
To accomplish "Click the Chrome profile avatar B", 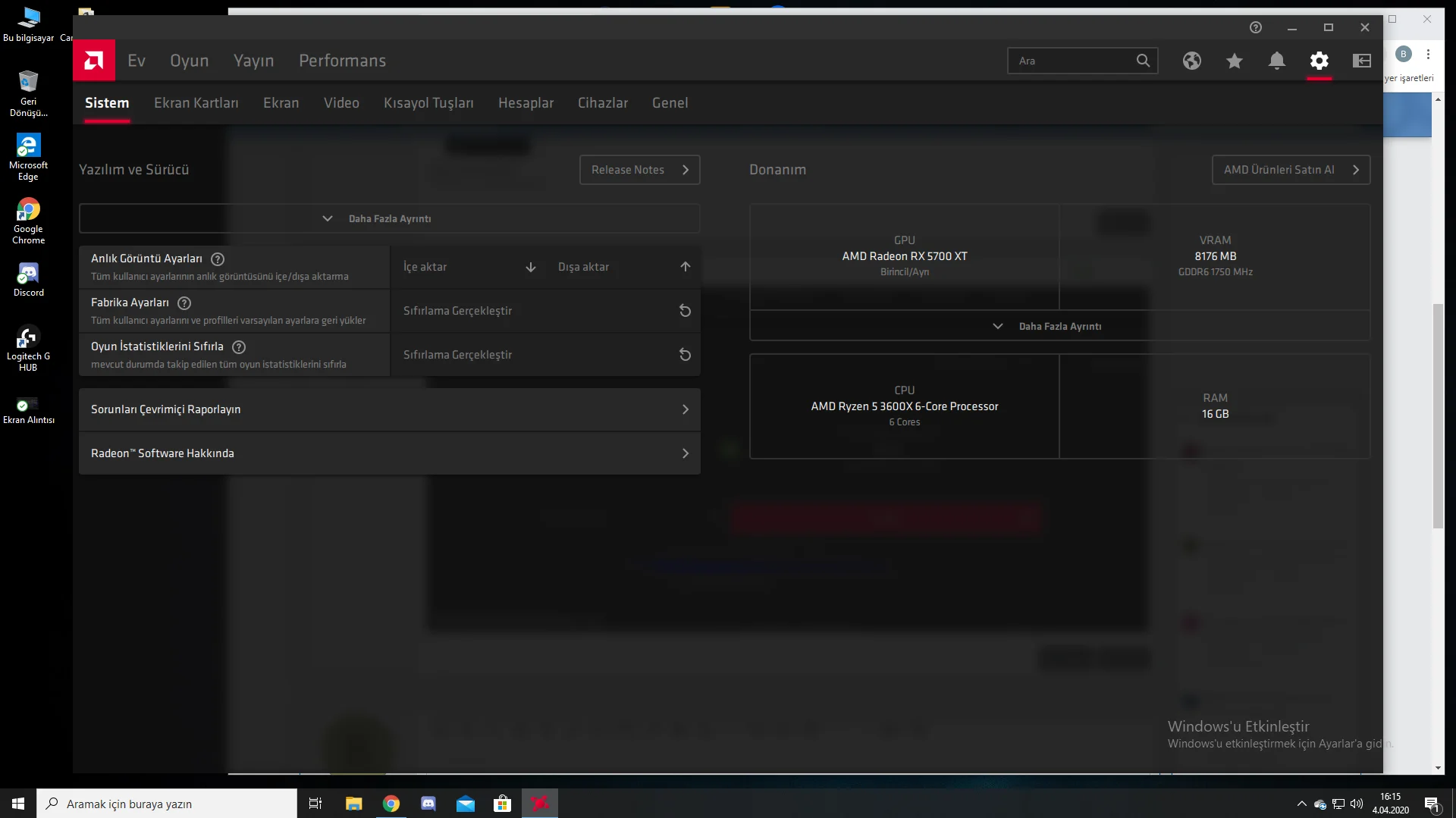I will tap(1404, 54).
